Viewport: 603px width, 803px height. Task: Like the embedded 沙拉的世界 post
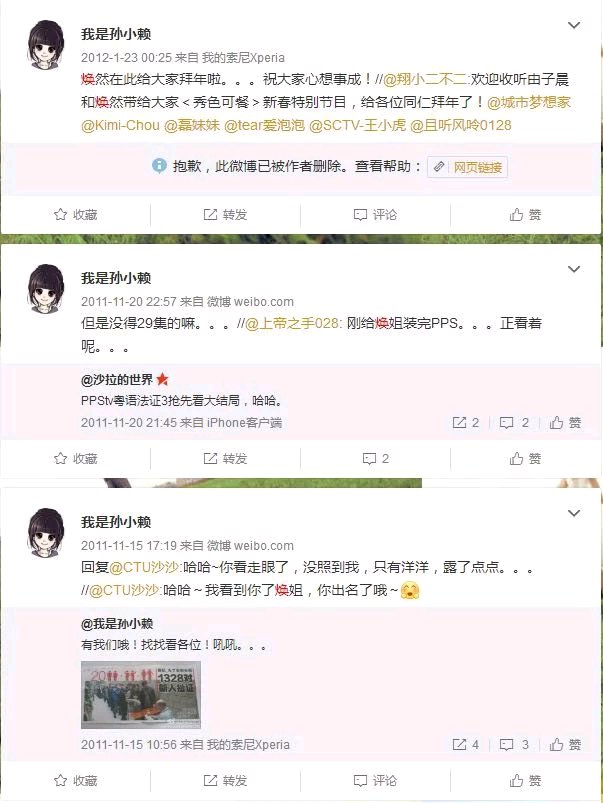566,422
